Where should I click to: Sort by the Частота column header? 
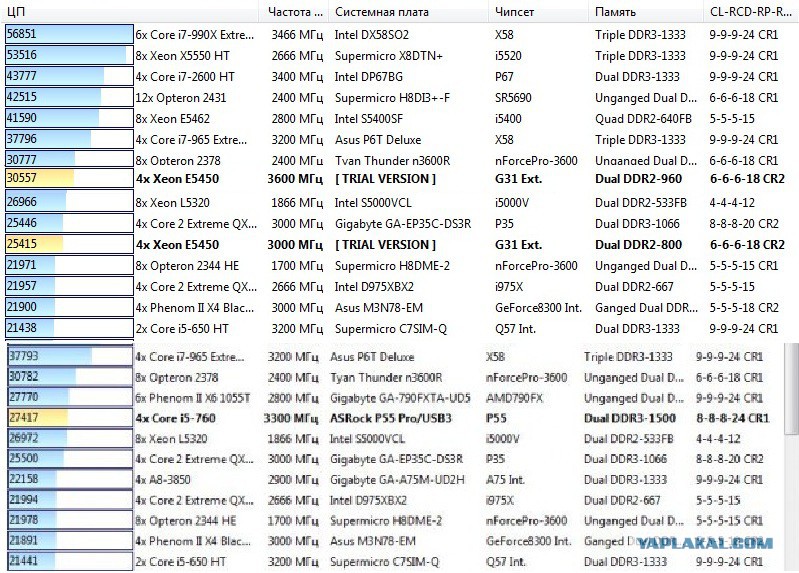(x=295, y=12)
